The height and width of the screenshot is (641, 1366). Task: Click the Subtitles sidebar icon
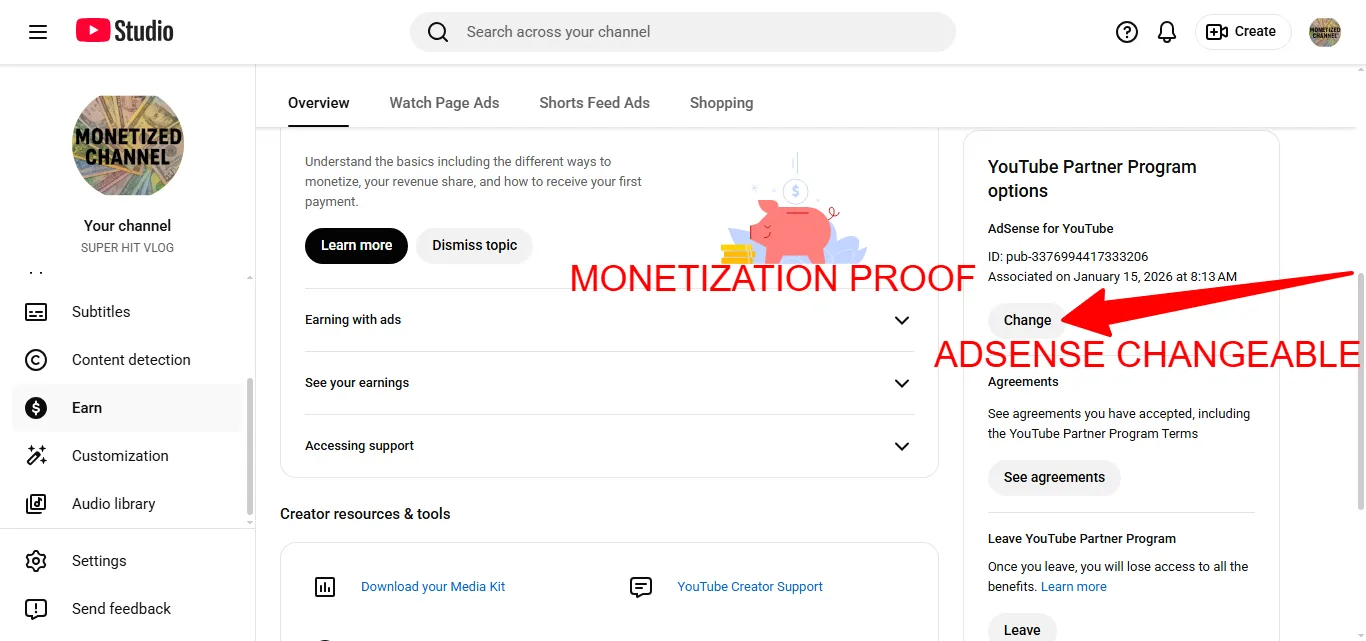click(x=36, y=312)
